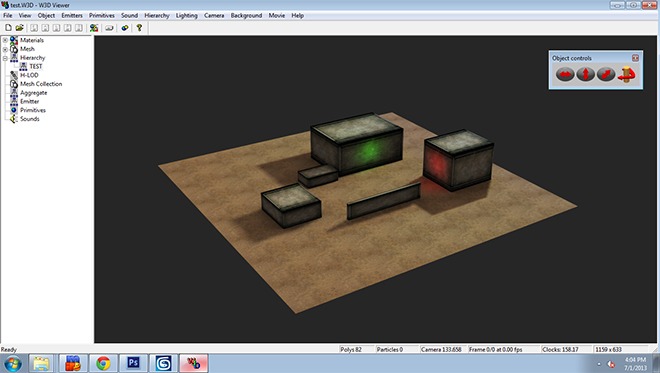Select the Emitter tree item
Screen dimensions: 660x373
[29, 101]
